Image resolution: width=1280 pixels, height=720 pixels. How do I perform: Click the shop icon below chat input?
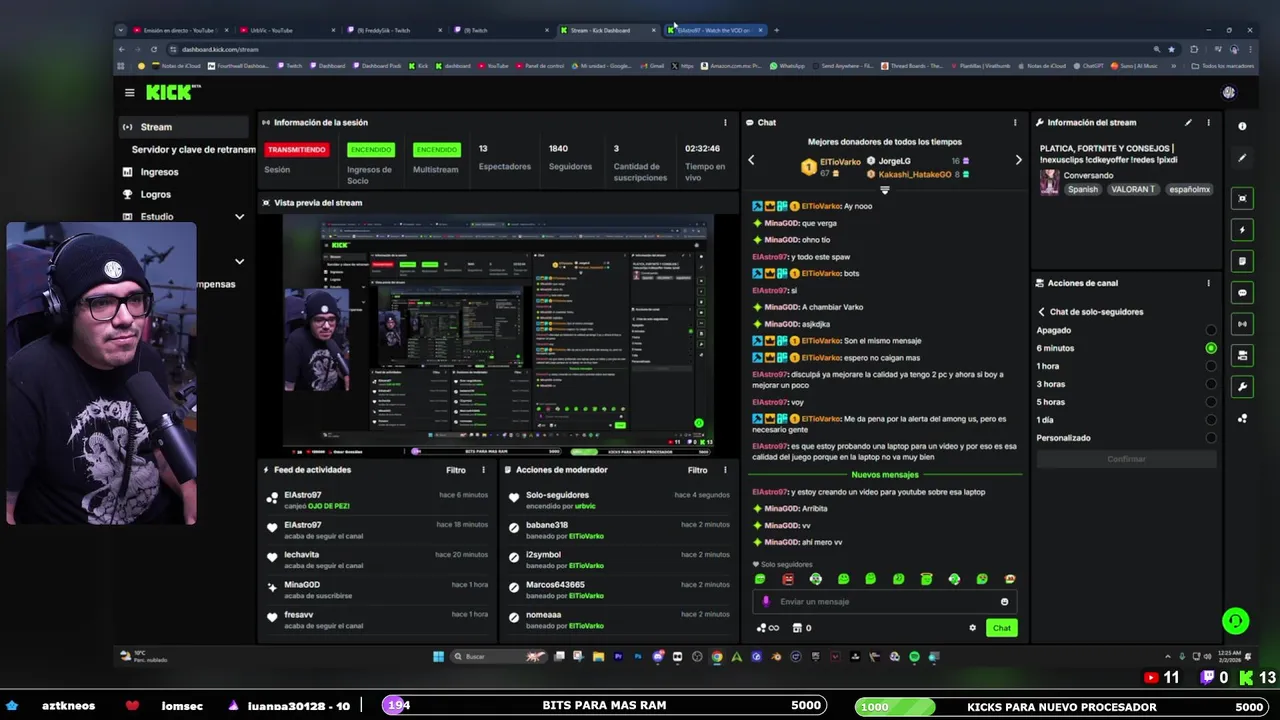(797, 628)
